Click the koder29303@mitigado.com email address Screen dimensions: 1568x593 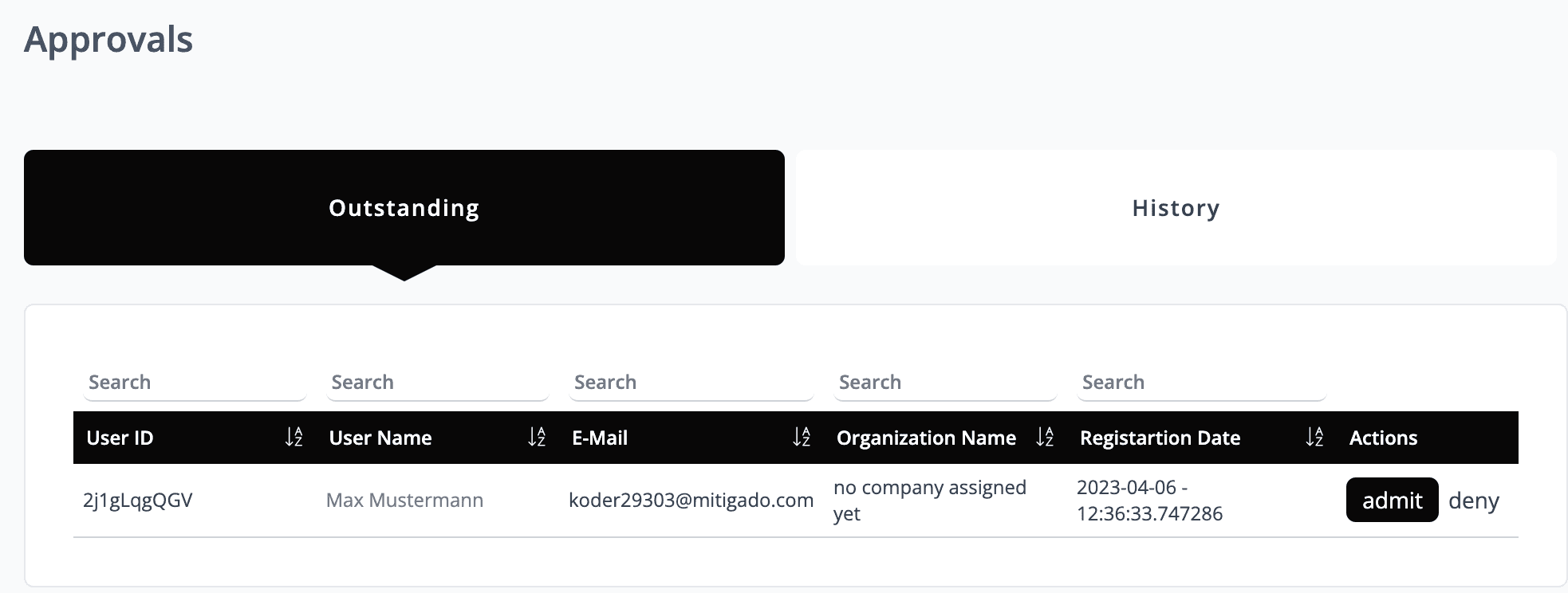(691, 501)
